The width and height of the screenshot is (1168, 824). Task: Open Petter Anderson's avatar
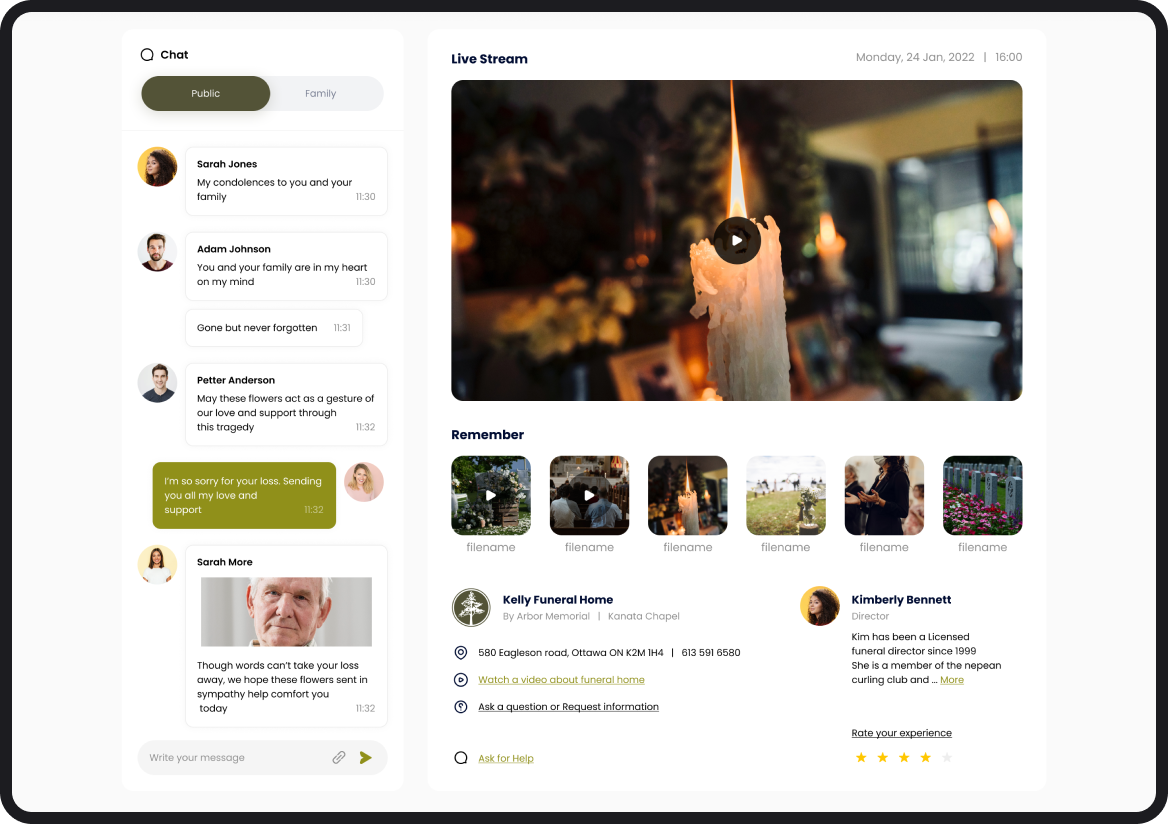[x=157, y=383]
